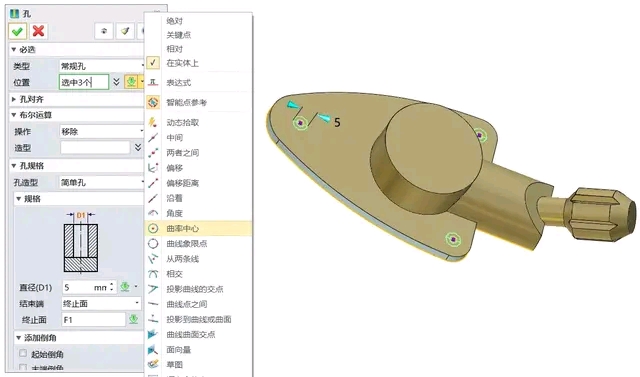This screenshot has height=377, width=640.
Task: Open the 操作 dropdown showing 移除
Action: point(102,131)
